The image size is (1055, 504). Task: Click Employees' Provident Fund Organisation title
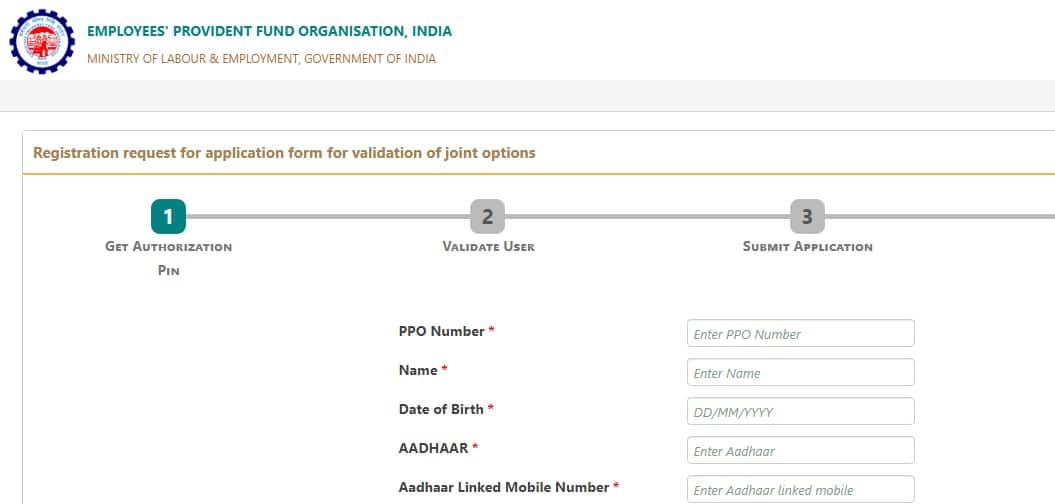(270, 31)
